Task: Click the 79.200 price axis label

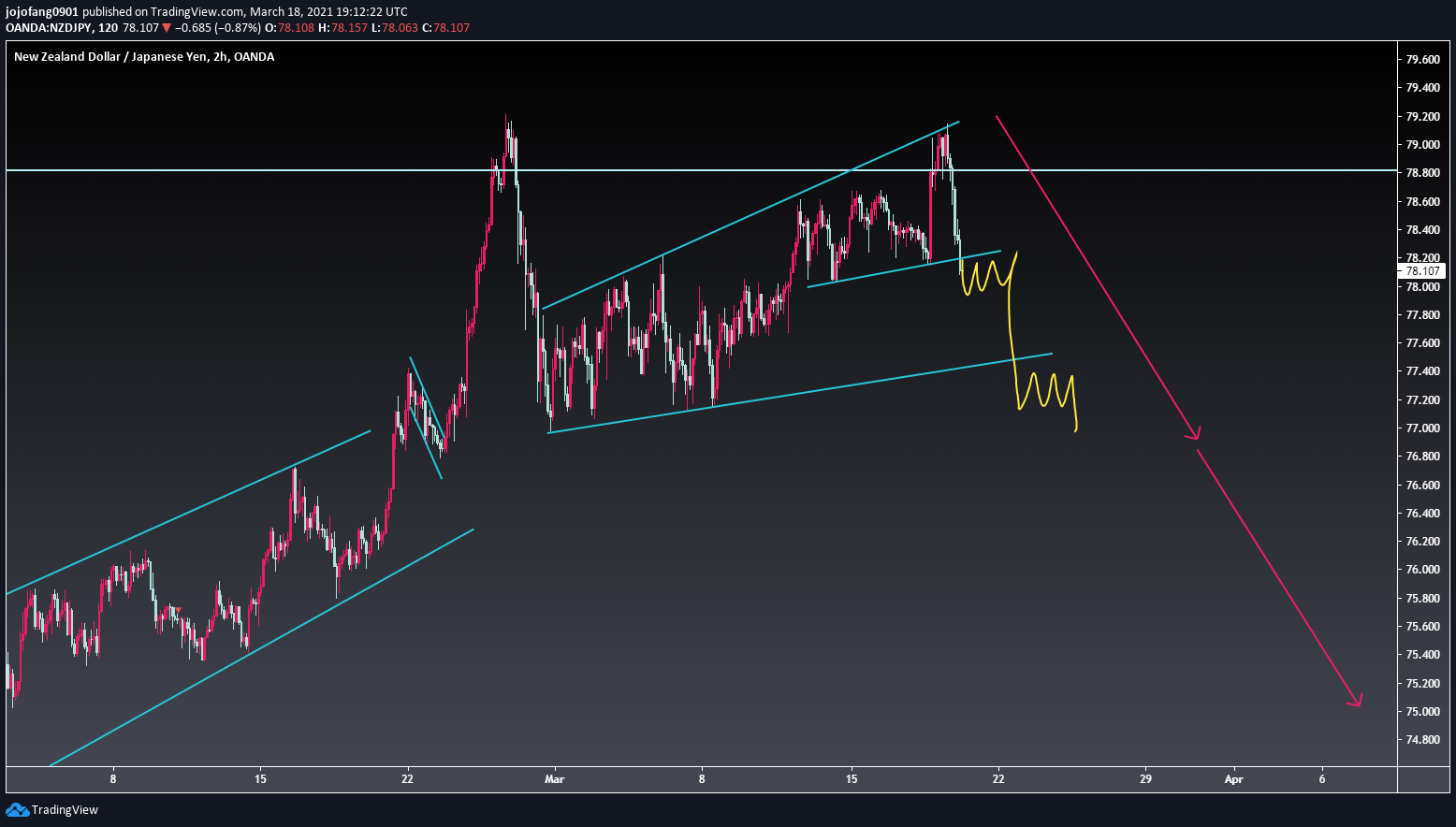Action: (1423, 117)
